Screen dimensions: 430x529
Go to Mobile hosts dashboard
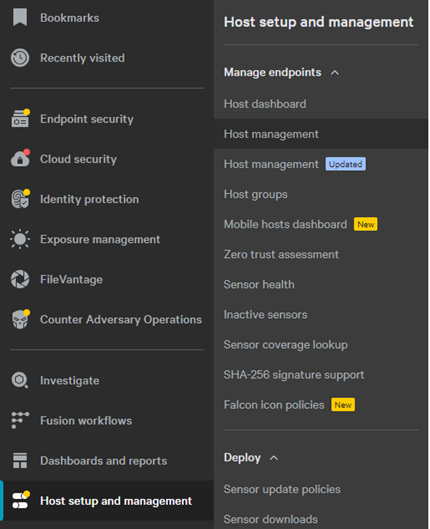pos(285,224)
